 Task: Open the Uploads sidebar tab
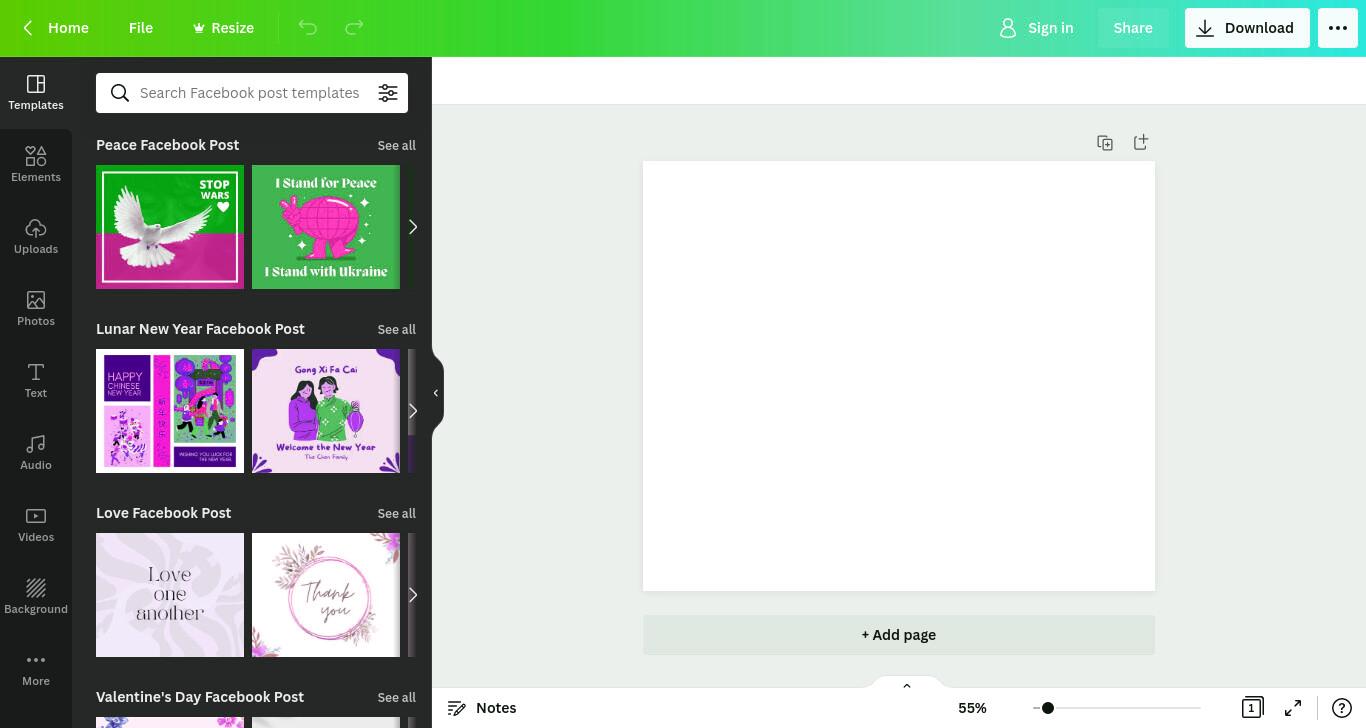[36, 237]
